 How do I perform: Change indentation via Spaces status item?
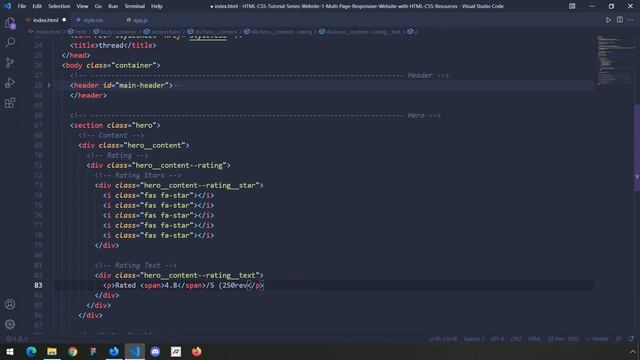pyautogui.click(x=473, y=339)
